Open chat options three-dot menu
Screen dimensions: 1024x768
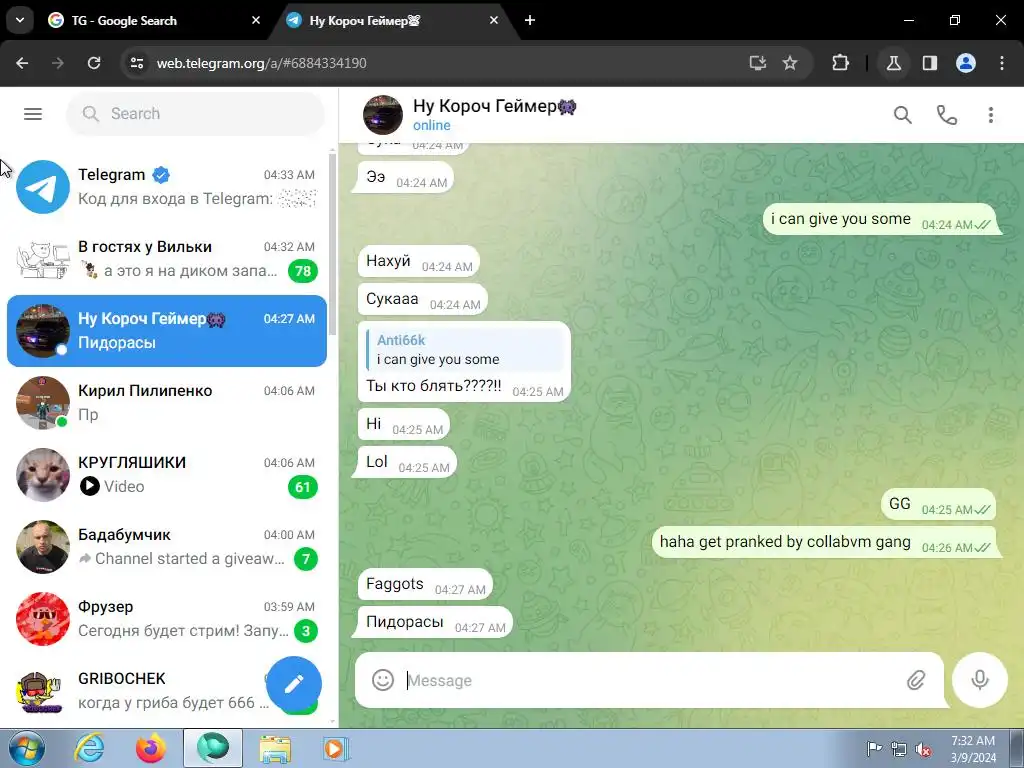[x=991, y=115]
